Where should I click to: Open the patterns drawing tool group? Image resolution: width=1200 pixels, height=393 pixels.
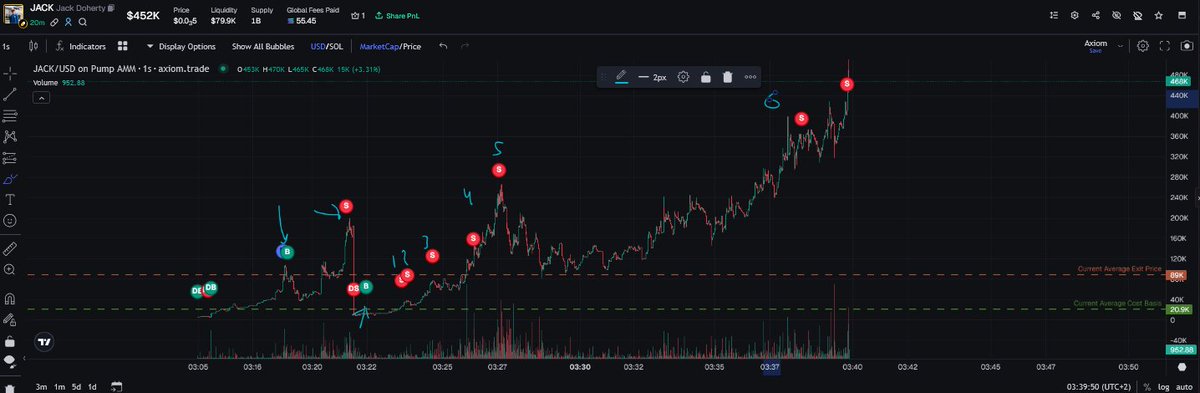point(10,137)
